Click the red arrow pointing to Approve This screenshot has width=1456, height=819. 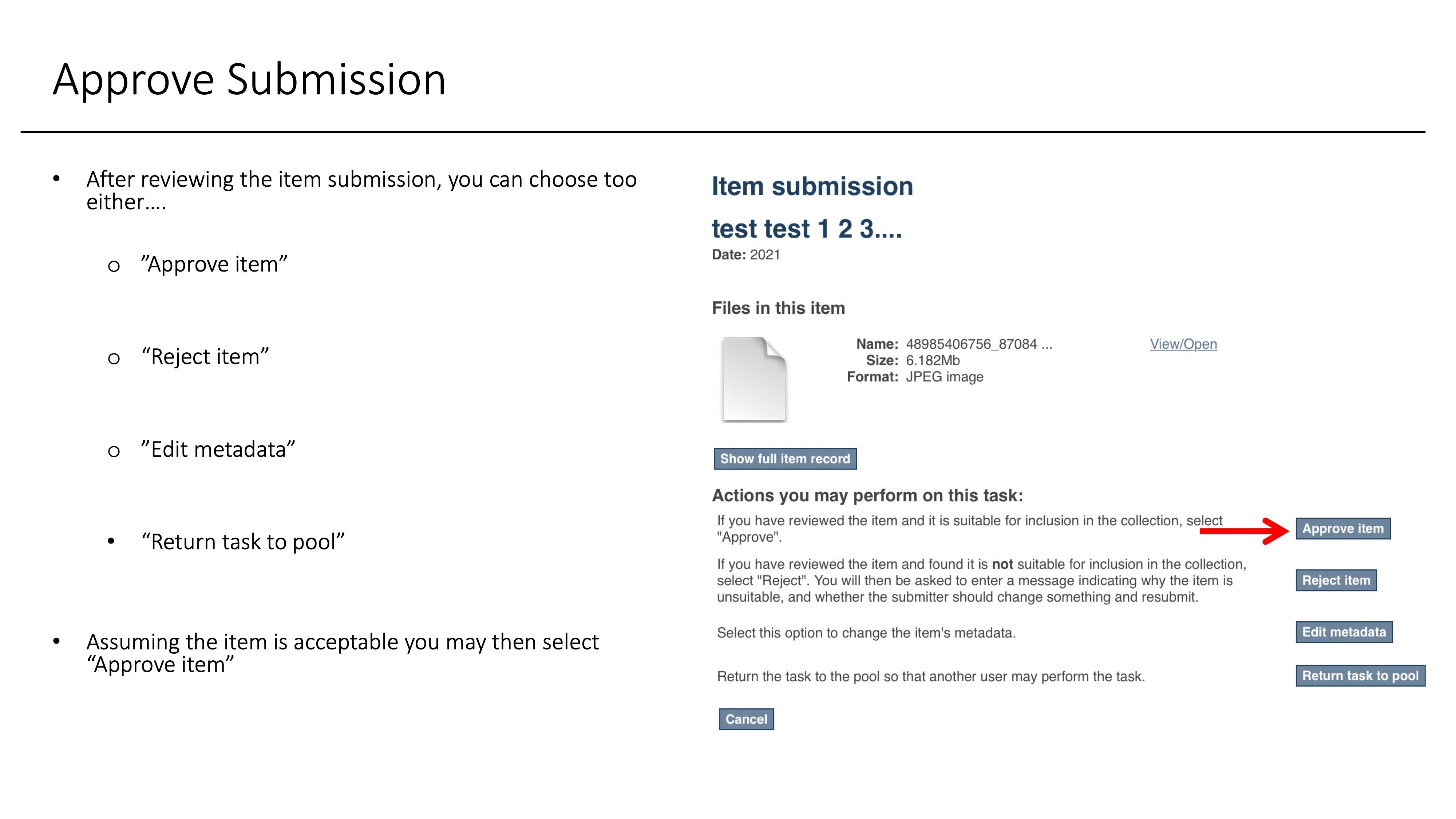pos(1243,531)
